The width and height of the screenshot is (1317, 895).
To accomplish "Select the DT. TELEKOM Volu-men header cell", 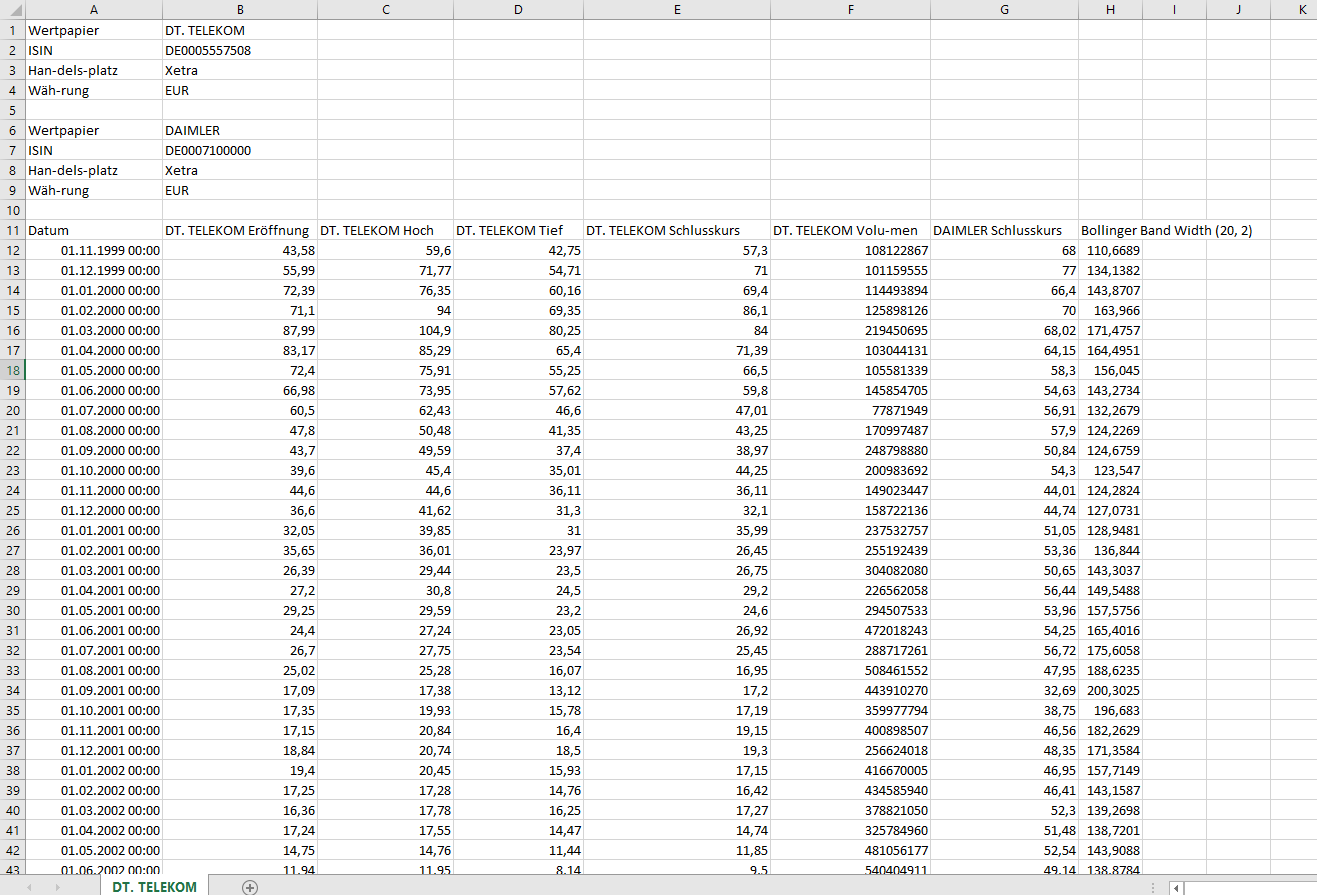I will tap(850, 230).
